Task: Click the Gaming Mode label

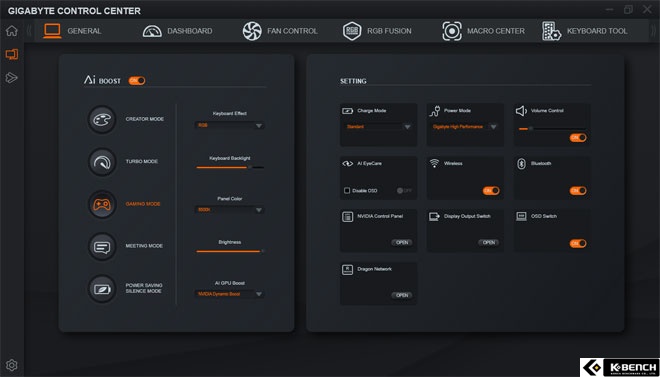Action: pyautogui.click(x=143, y=204)
